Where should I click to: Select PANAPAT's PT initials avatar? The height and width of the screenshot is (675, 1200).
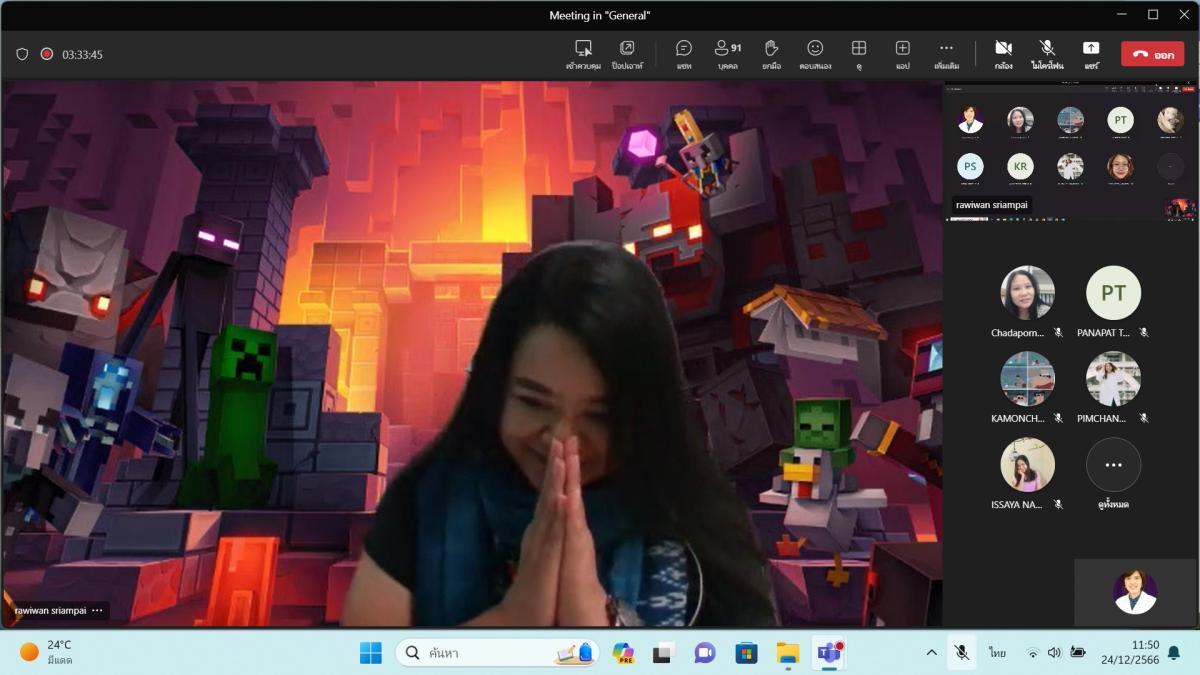point(1113,293)
